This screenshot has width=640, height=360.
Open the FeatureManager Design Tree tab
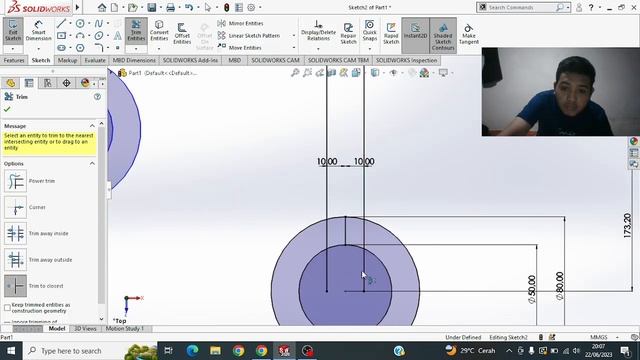click(11, 83)
